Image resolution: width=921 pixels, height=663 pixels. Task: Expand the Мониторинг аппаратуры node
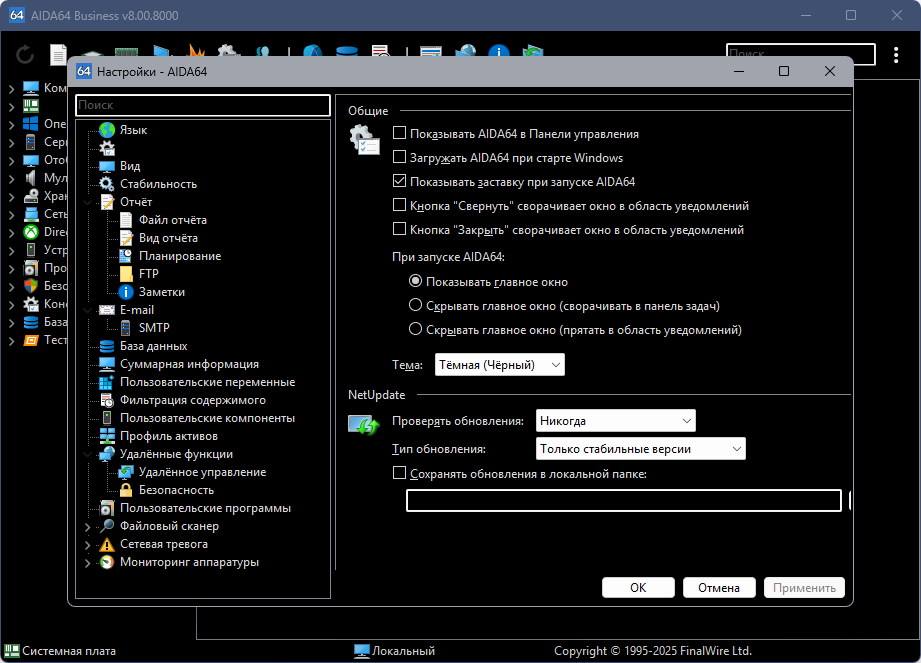88,563
